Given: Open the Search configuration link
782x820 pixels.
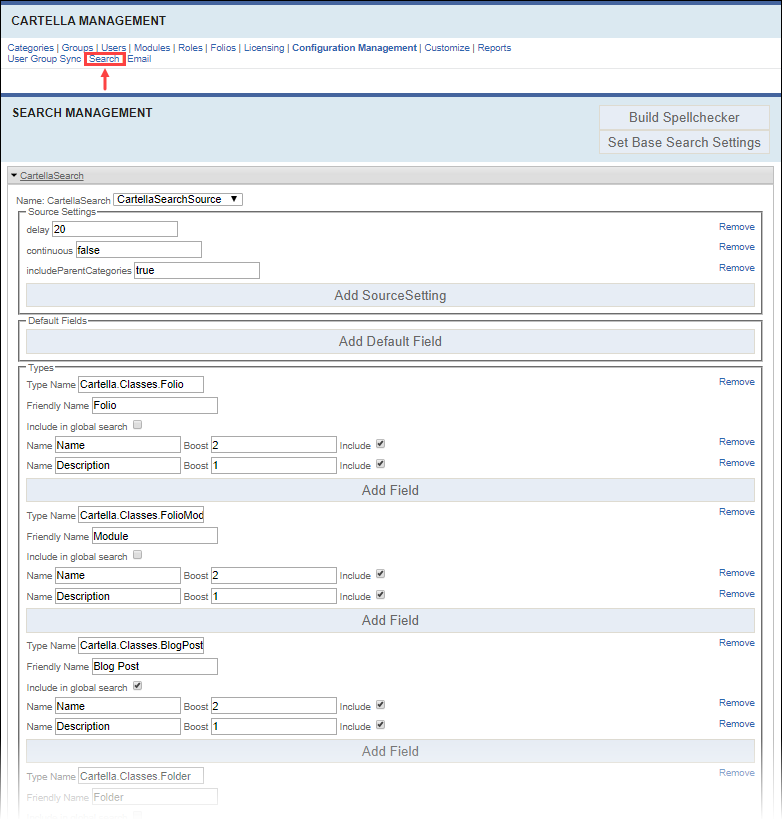Looking at the screenshot, I should click(104, 59).
